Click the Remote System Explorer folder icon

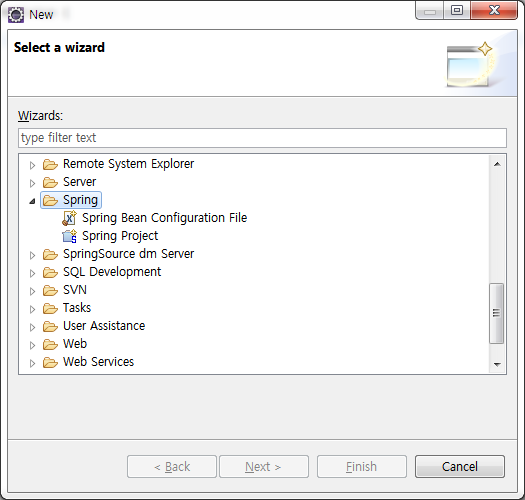pos(50,164)
